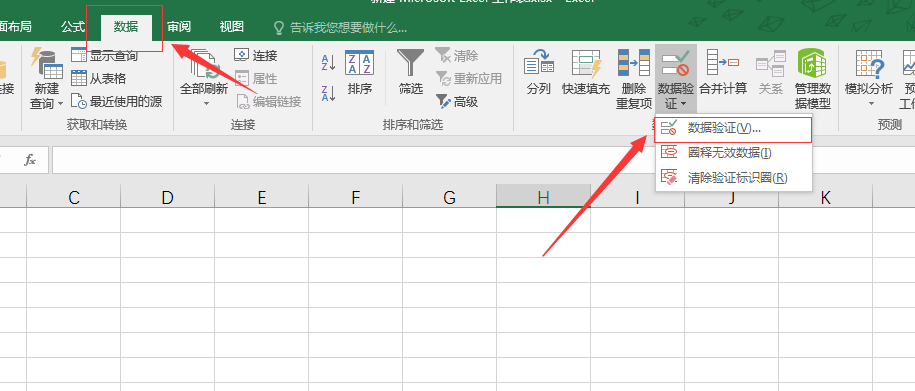Sort descending Z to A
Viewport: 915px width, 391px height.
coord(329,93)
